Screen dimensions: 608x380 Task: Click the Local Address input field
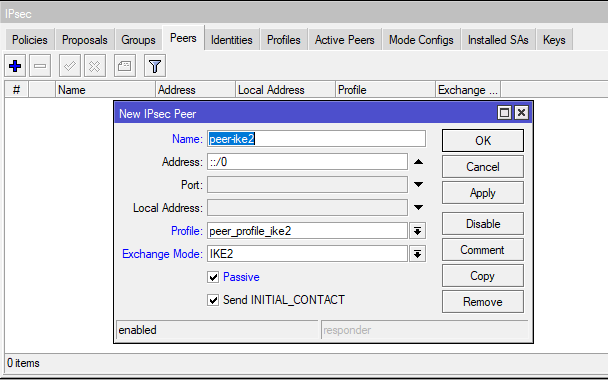point(307,207)
